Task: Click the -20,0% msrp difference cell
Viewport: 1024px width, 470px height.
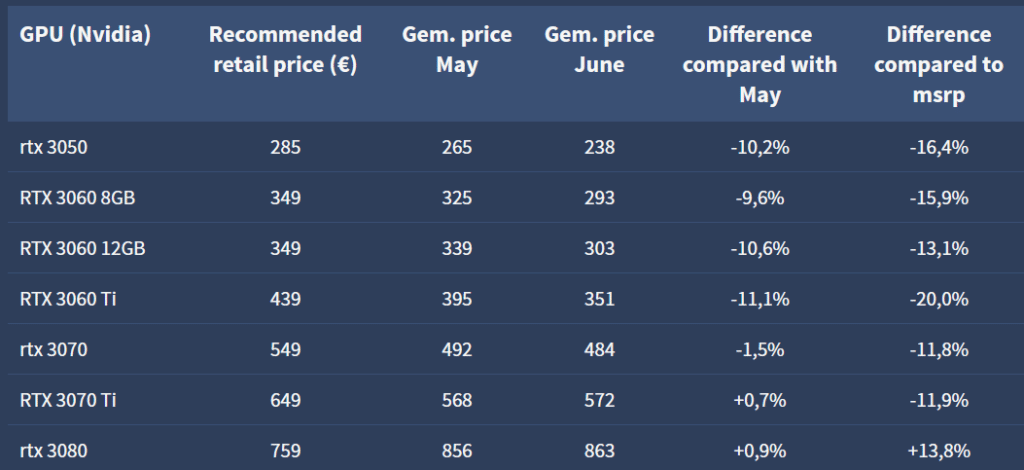Action: [939, 299]
